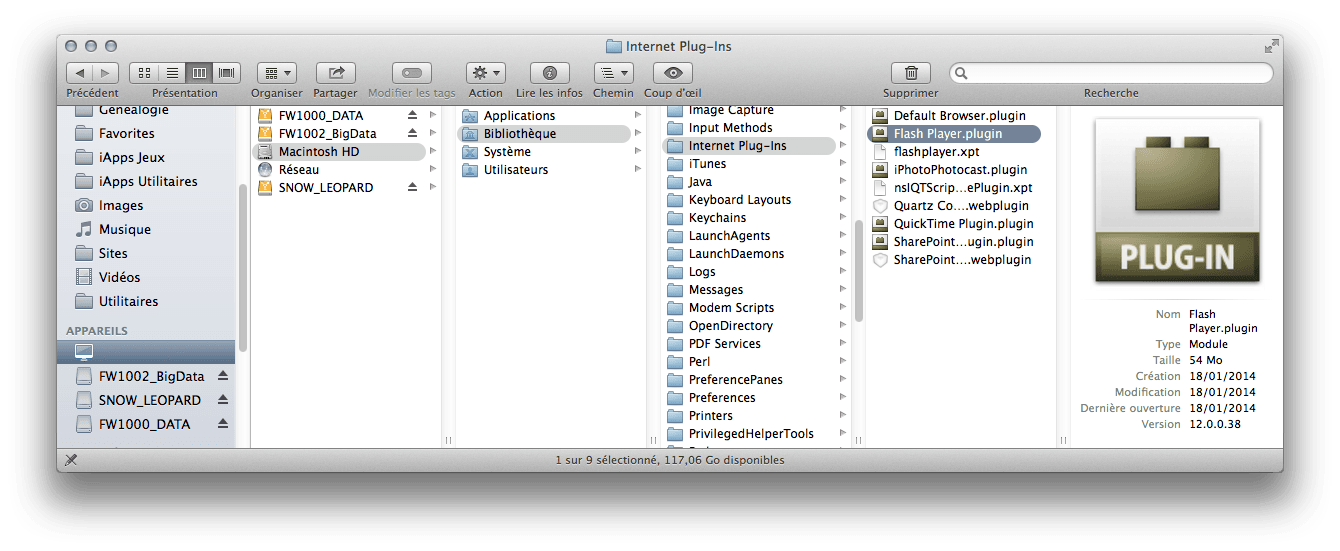Click the customize toolbar icon in status bar

tap(71, 460)
